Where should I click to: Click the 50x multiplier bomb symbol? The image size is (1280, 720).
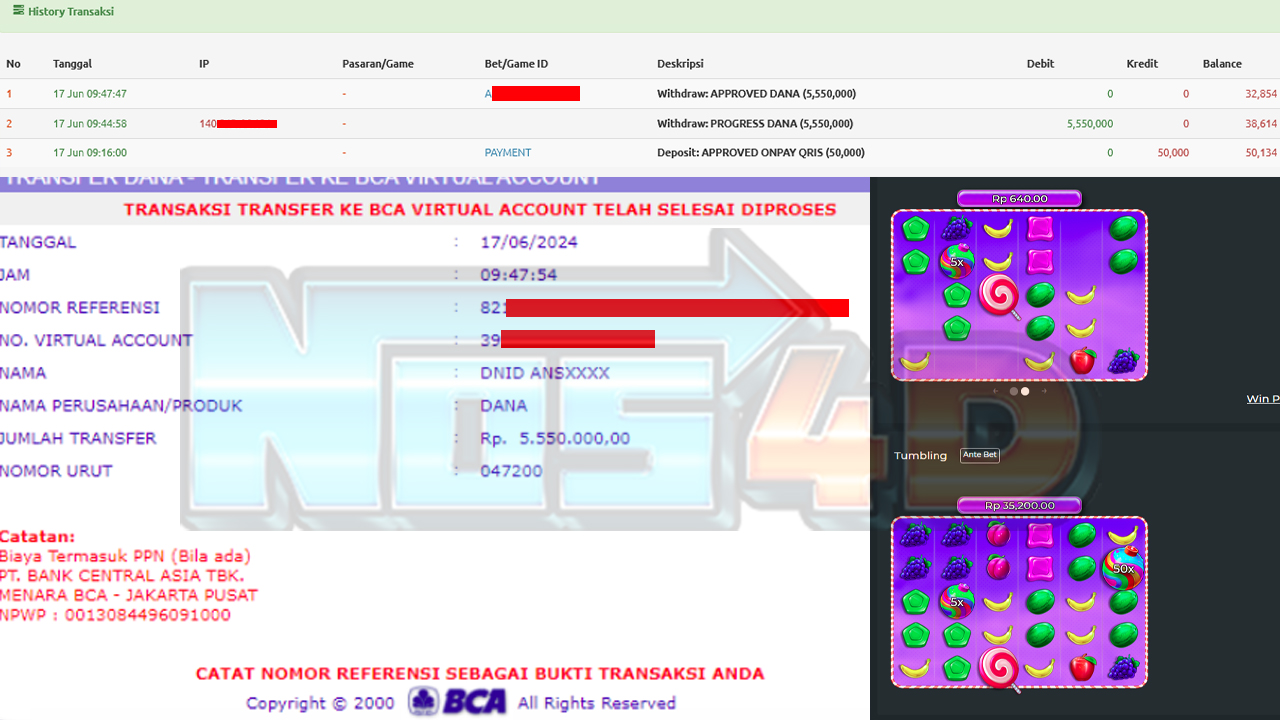coord(1123,567)
